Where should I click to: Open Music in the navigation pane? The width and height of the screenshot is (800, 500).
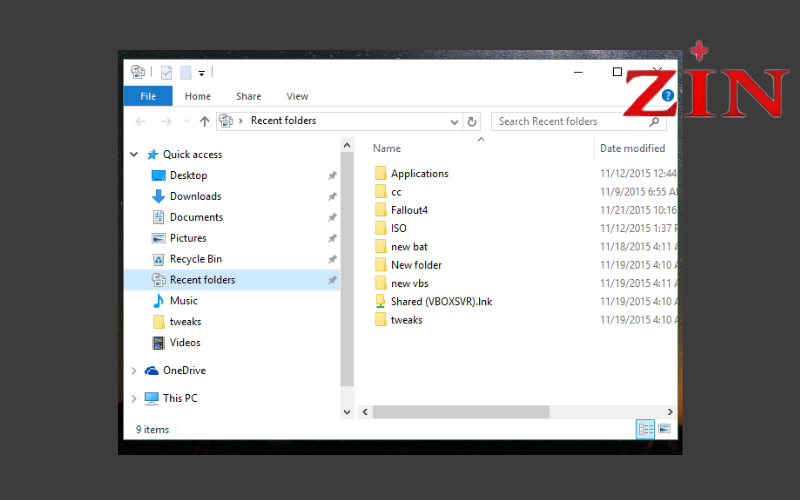pyautogui.click(x=184, y=301)
